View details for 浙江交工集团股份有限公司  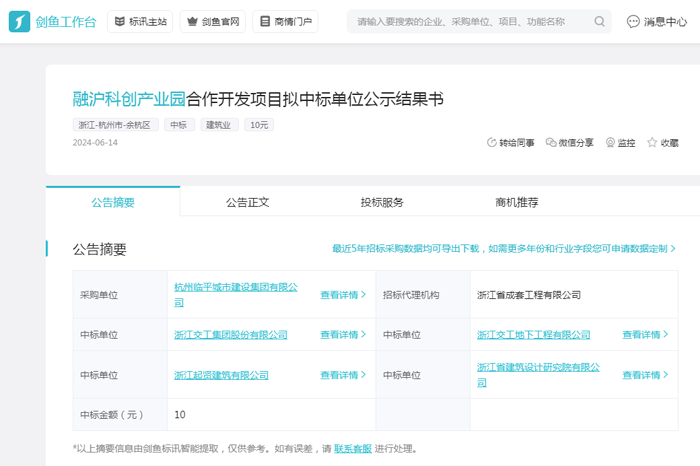click(x=343, y=334)
